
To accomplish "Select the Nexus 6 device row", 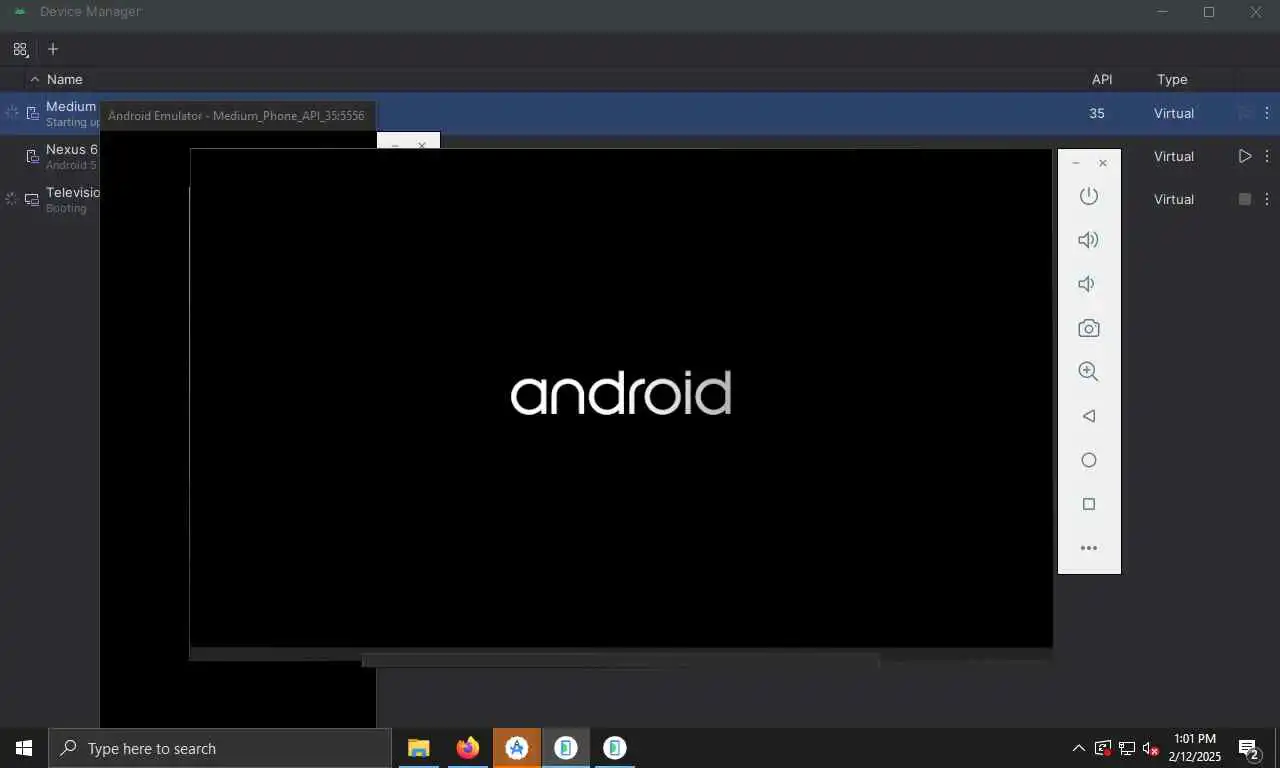I will coord(640,156).
